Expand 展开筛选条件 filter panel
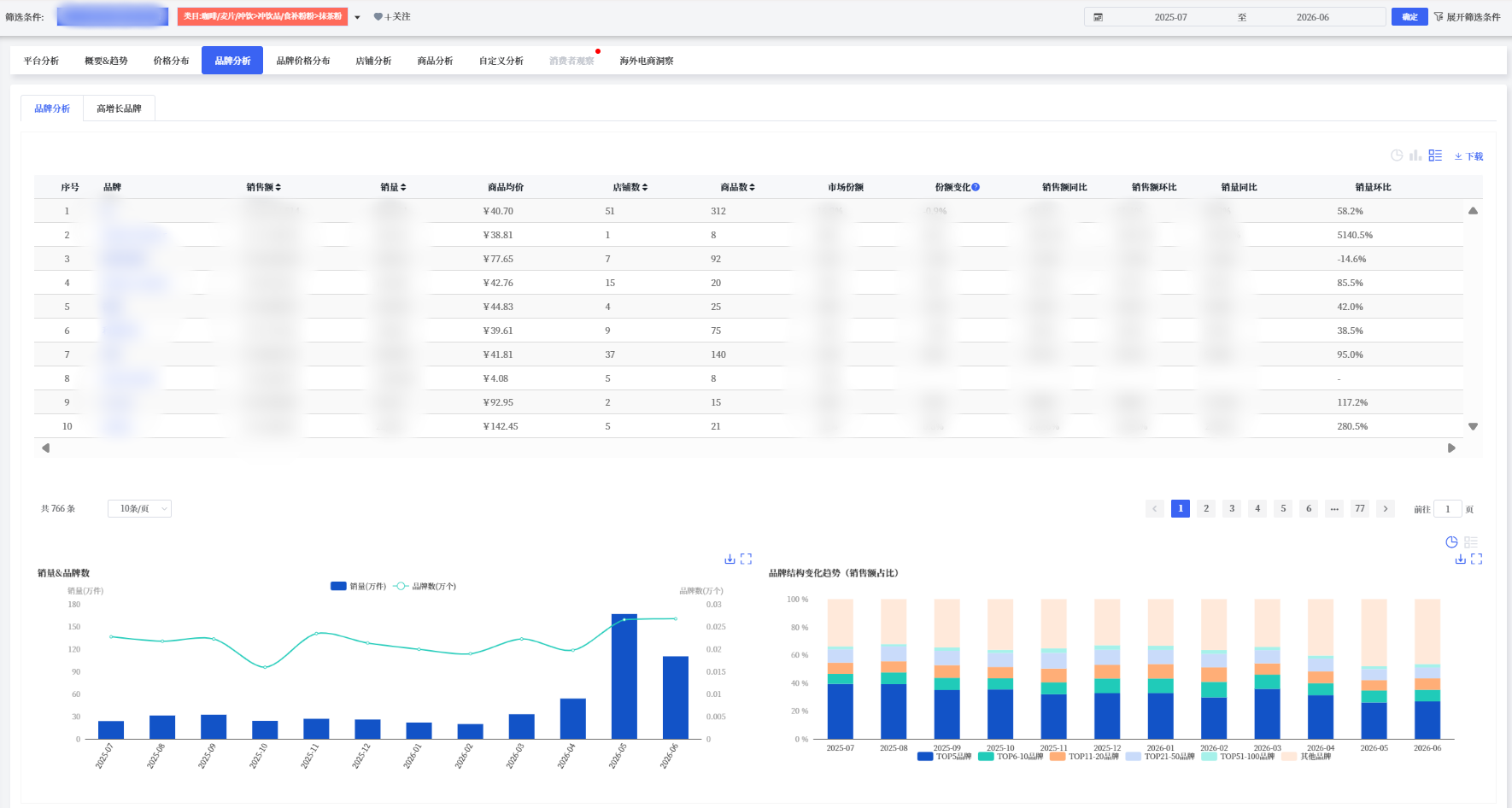Viewport: 1512px width, 808px height. coord(1467,17)
